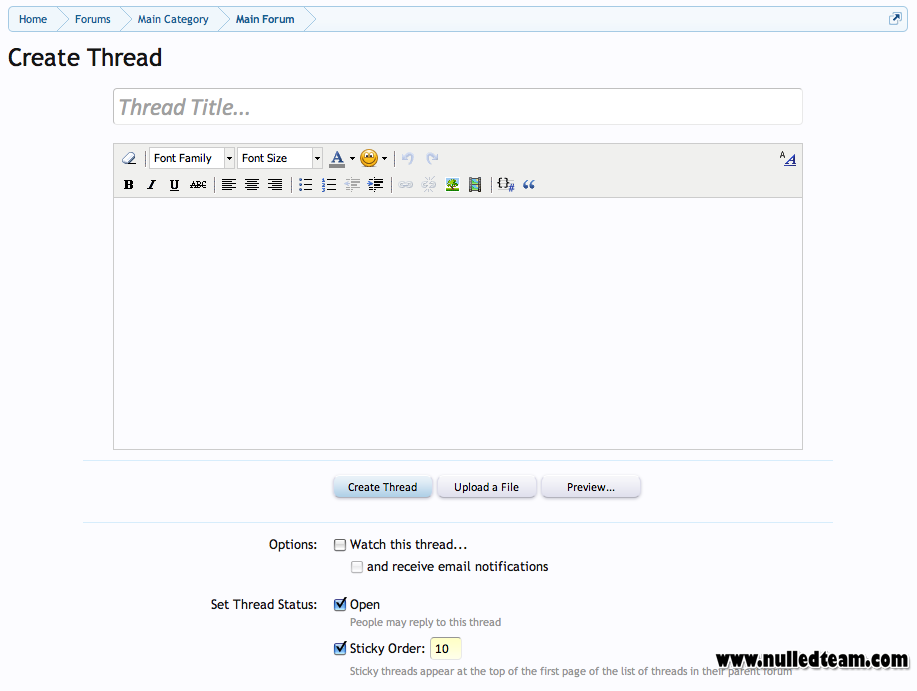
Task: Check receive email notifications box
Action: pyautogui.click(x=357, y=567)
